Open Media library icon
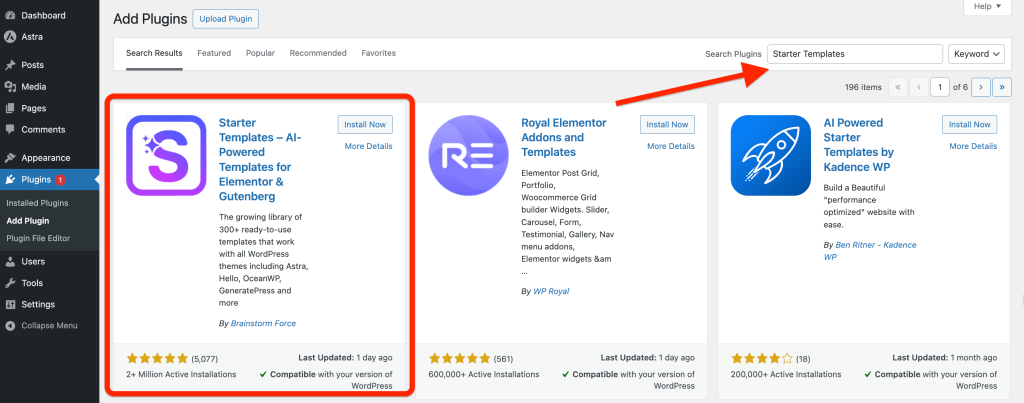Screen dimensions: 1024x403 pos(10,87)
